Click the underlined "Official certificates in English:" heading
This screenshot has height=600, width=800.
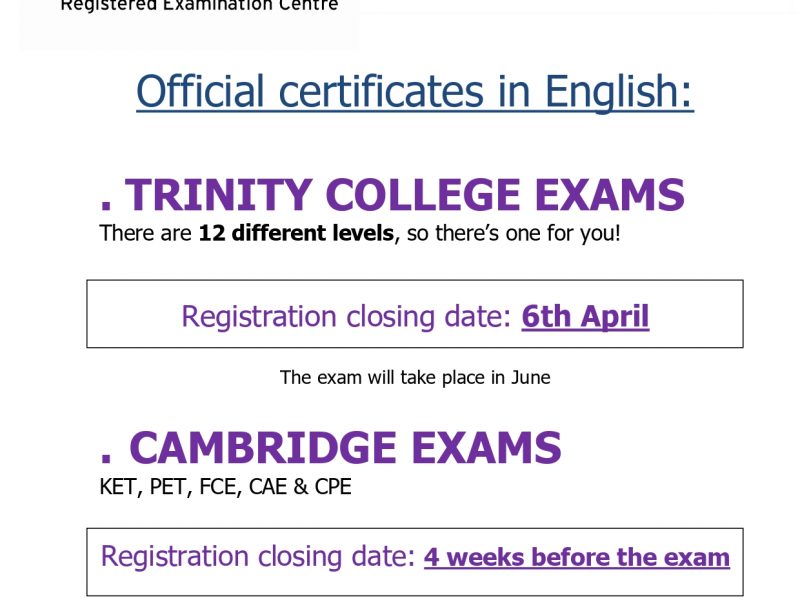pyautogui.click(x=415, y=91)
